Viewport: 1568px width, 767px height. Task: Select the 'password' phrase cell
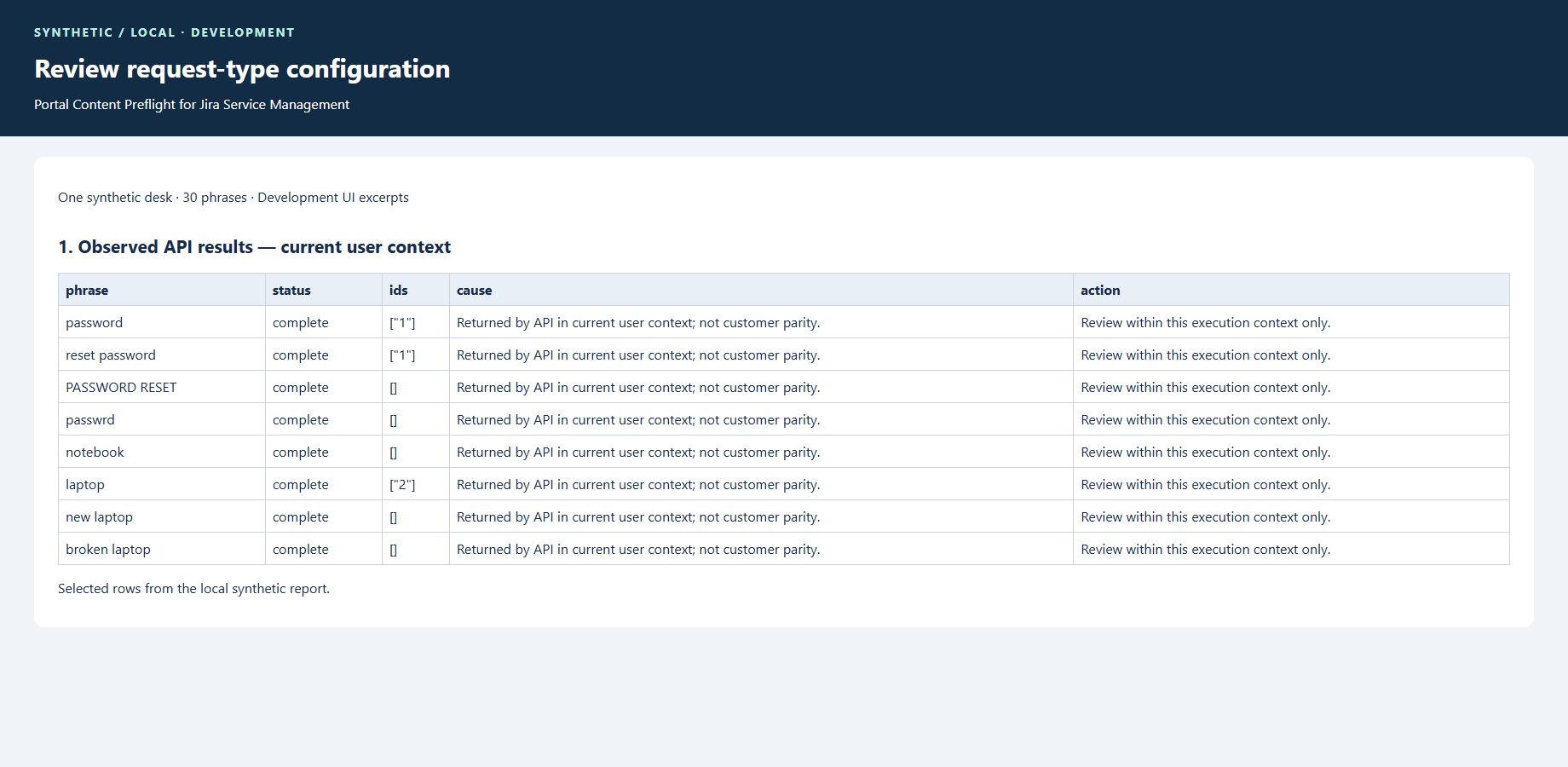click(x=162, y=322)
